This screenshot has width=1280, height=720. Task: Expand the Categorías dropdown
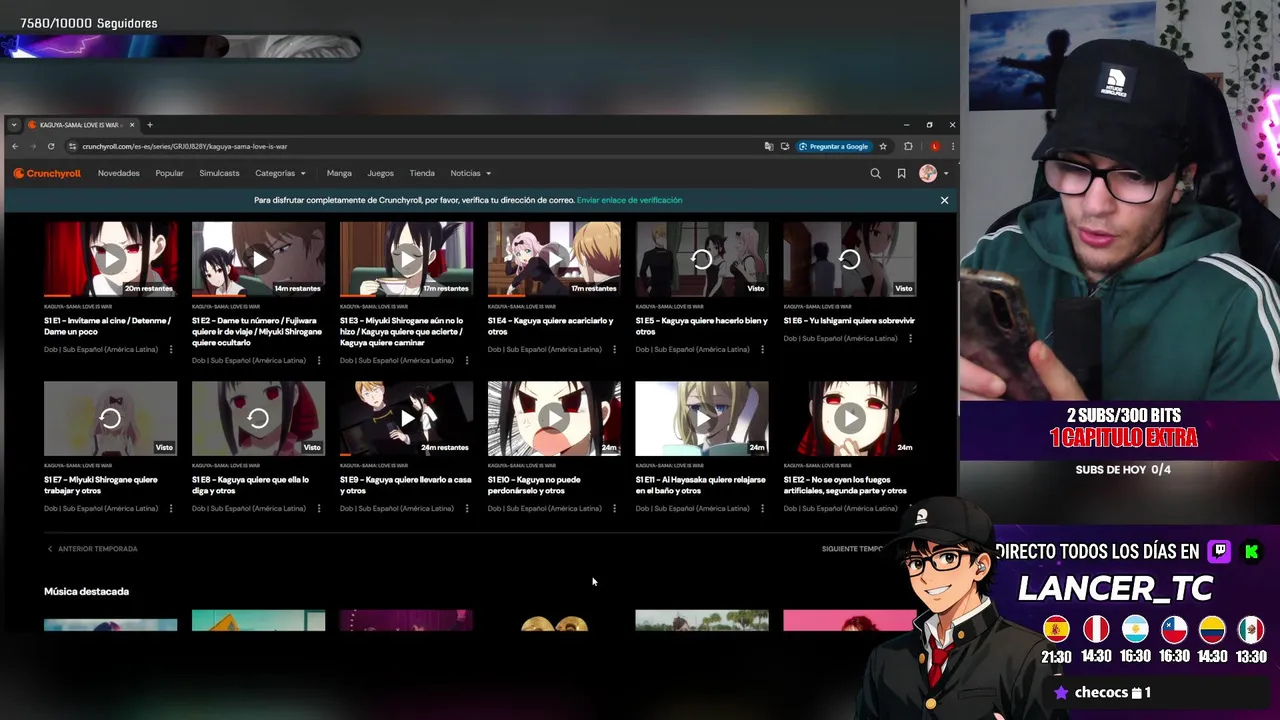pyautogui.click(x=280, y=173)
